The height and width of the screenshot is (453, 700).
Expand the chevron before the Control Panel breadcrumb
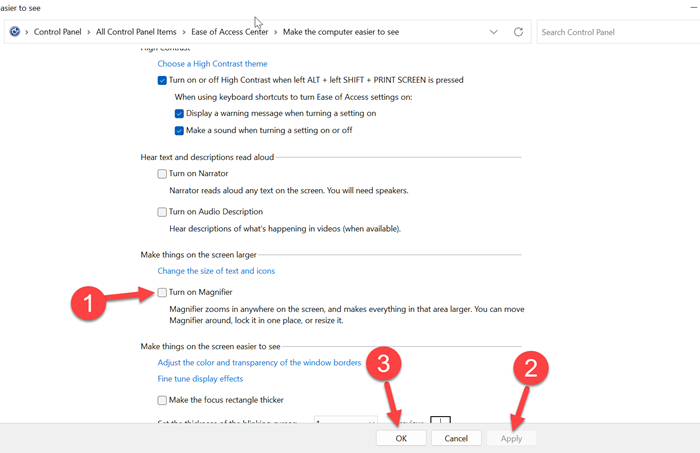[x=27, y=32]
